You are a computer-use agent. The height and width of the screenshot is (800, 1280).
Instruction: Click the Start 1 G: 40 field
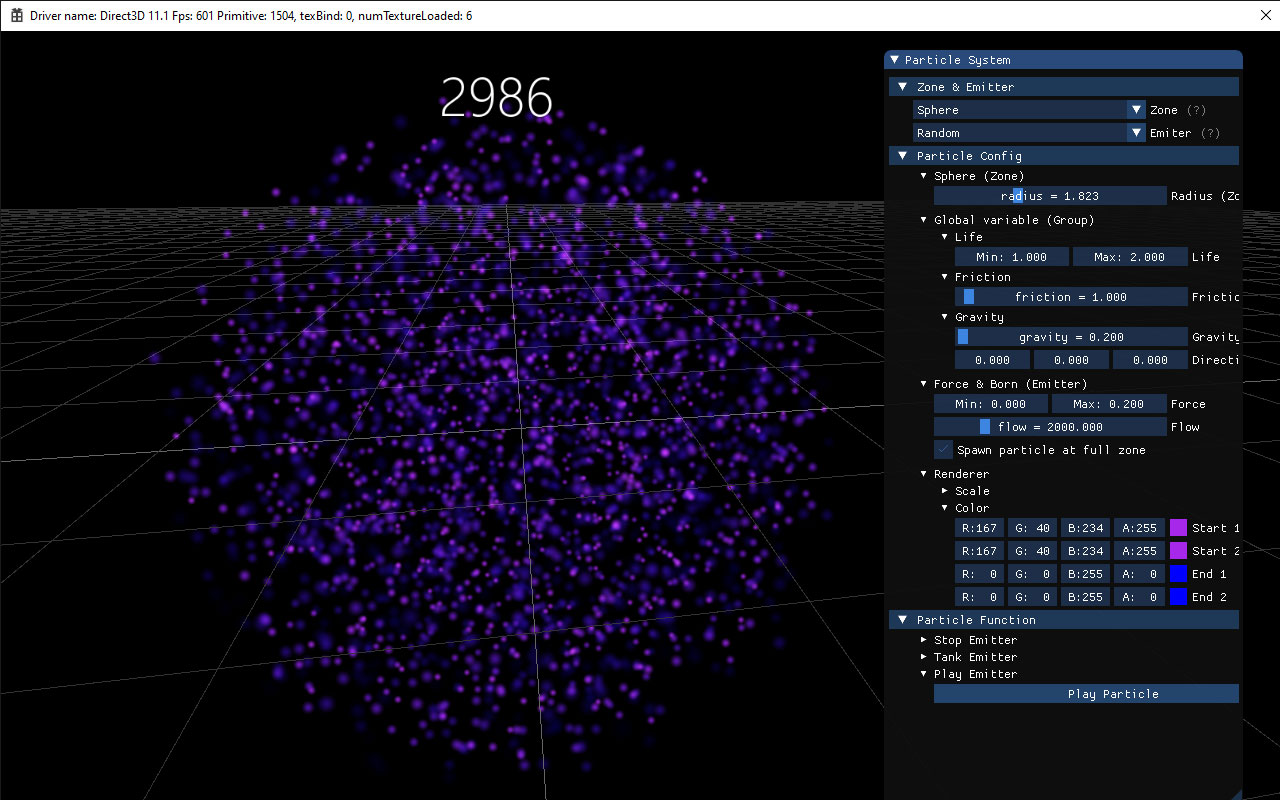click(1032, 528)
